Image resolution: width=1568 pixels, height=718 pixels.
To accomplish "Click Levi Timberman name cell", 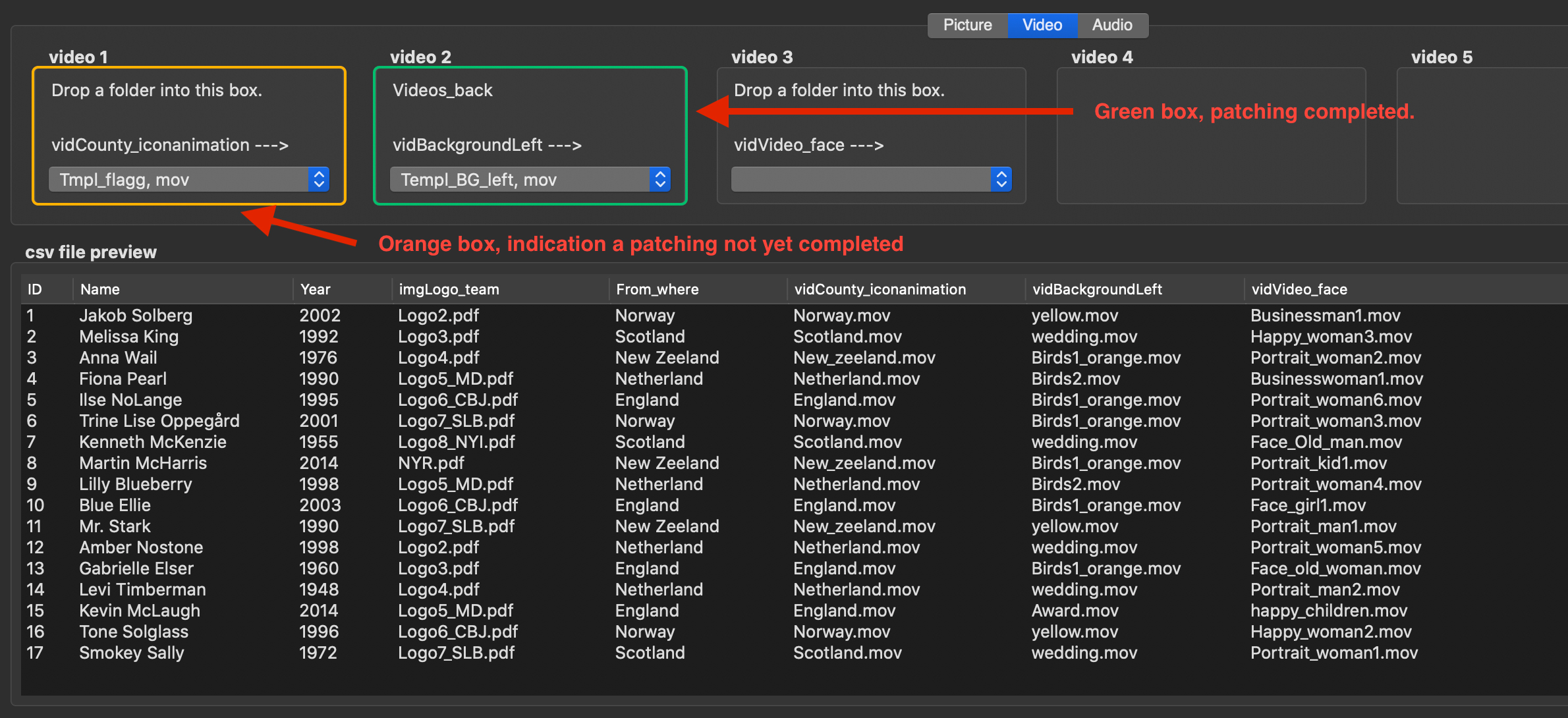I will 142,590.
